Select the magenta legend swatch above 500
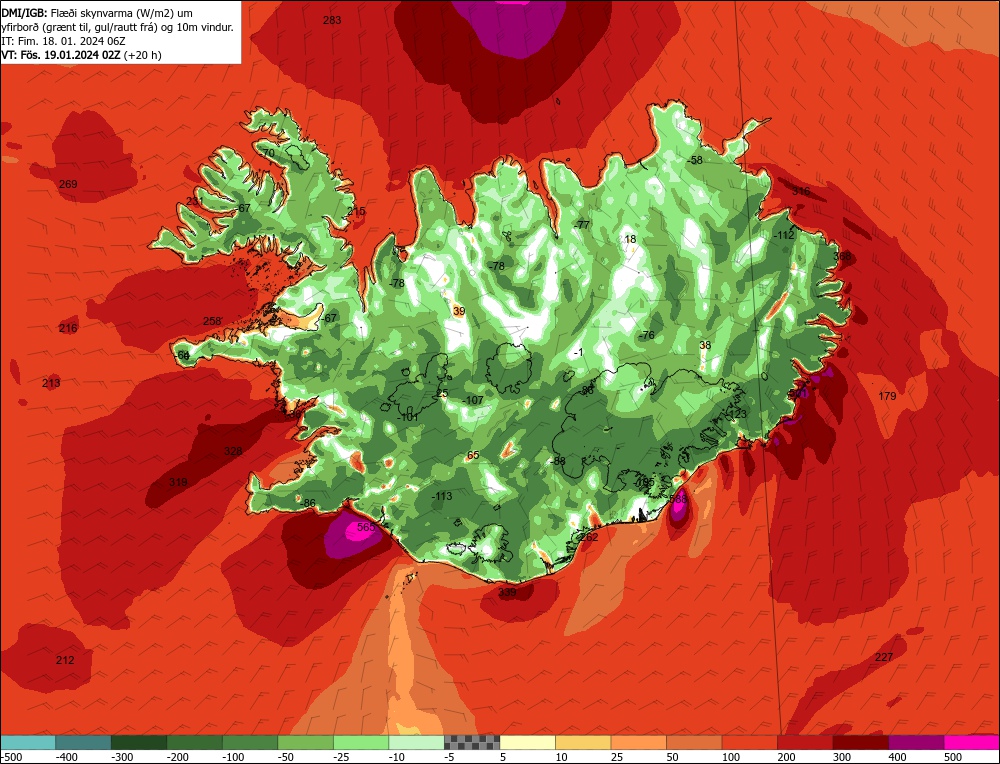This screenshot has height=764, width=1000. [x=971, y=742]
